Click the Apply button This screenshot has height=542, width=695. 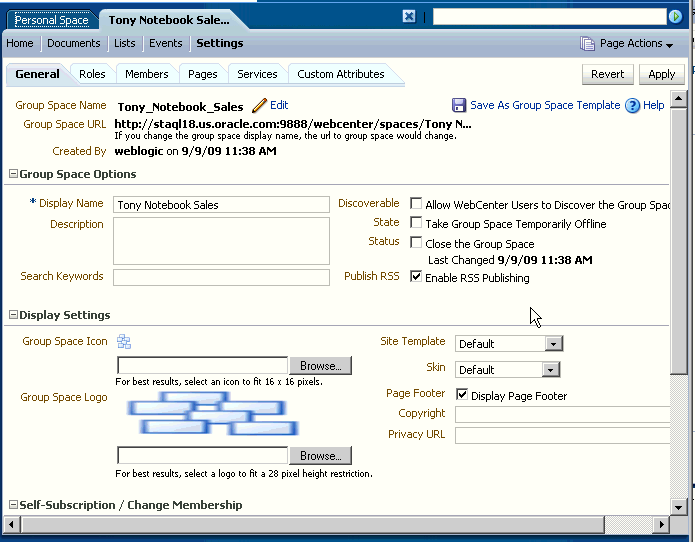pyautogui.click(x=661, y=74)
